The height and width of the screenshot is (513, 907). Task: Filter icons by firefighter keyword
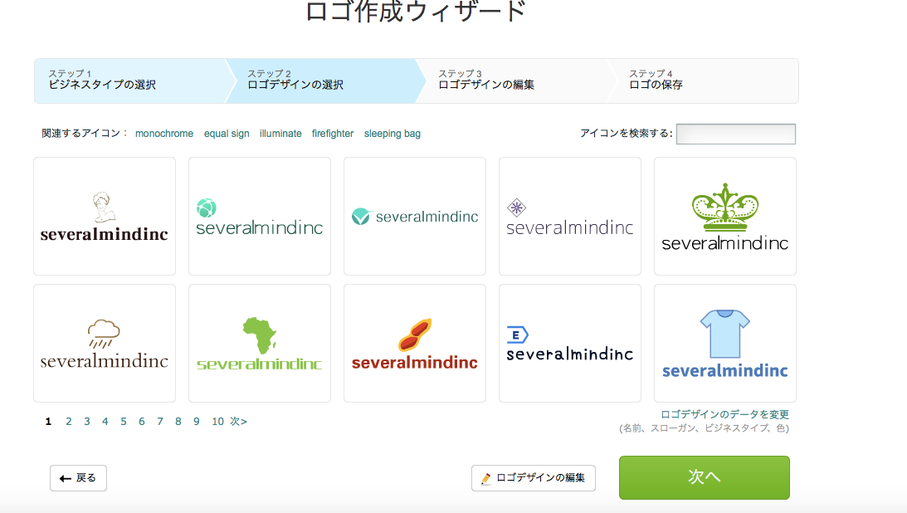coord(333,134)
